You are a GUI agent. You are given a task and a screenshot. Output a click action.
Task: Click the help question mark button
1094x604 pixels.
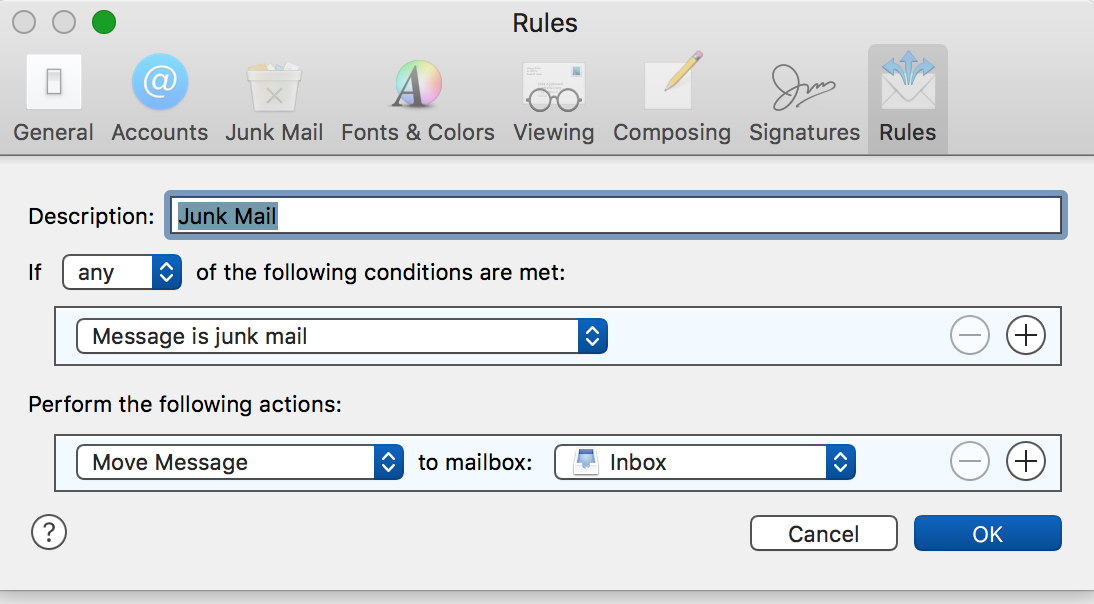49,533
